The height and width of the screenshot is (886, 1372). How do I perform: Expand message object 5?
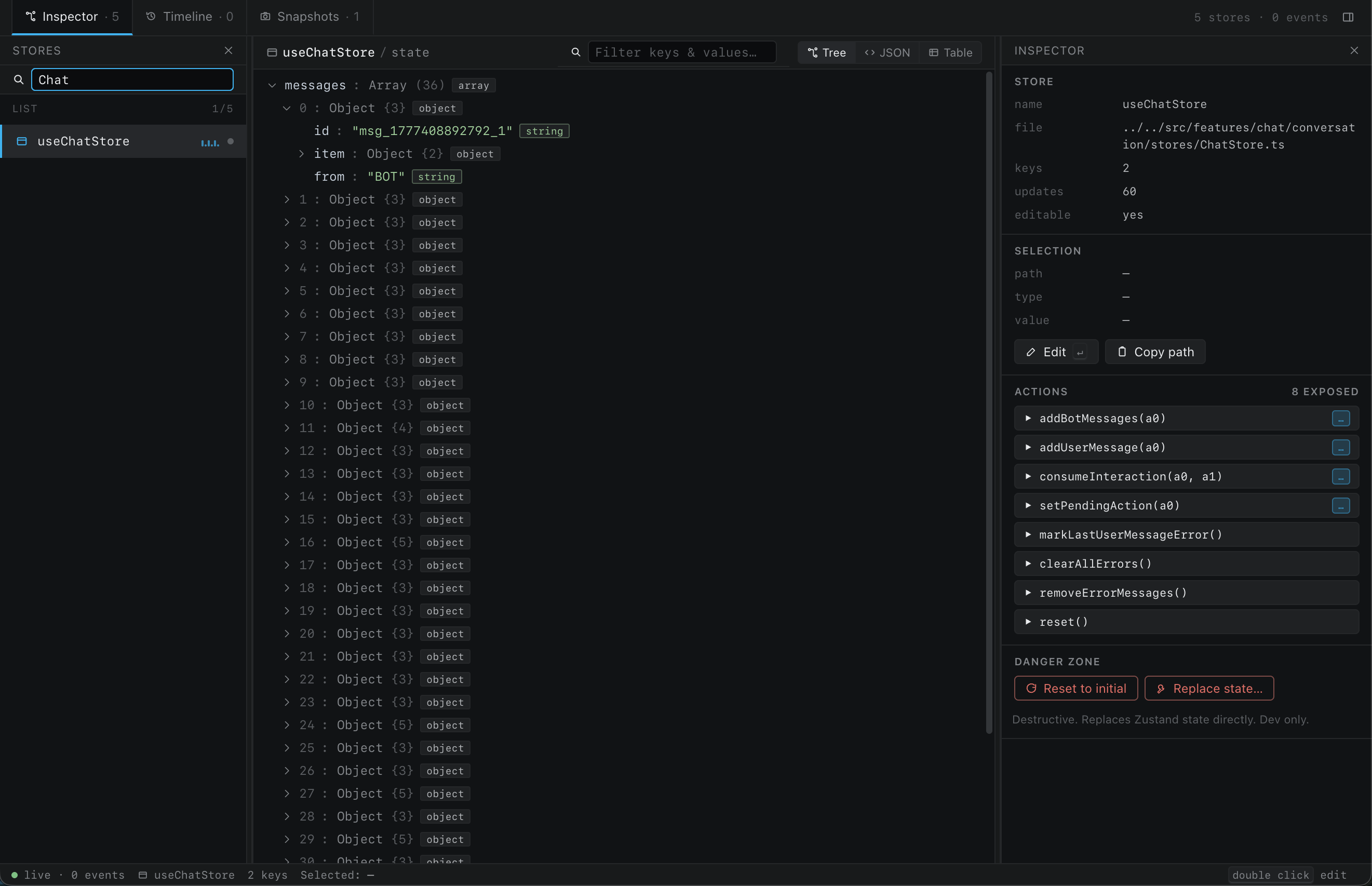click(287, 291)
